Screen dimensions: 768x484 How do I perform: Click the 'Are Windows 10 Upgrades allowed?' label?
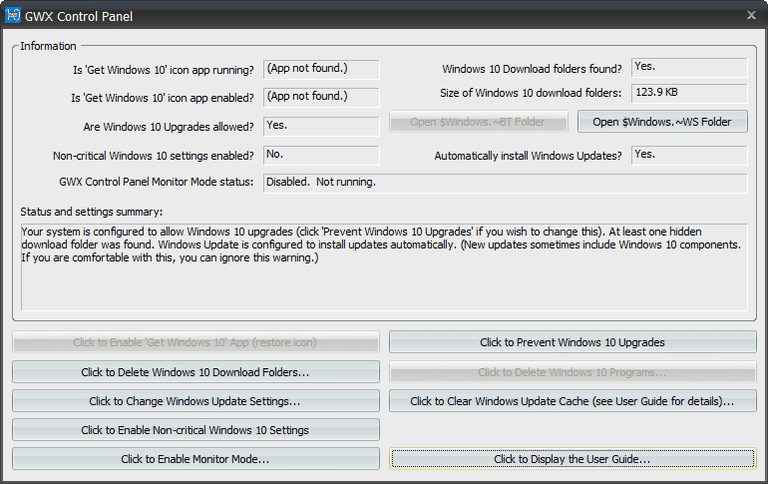168,127
